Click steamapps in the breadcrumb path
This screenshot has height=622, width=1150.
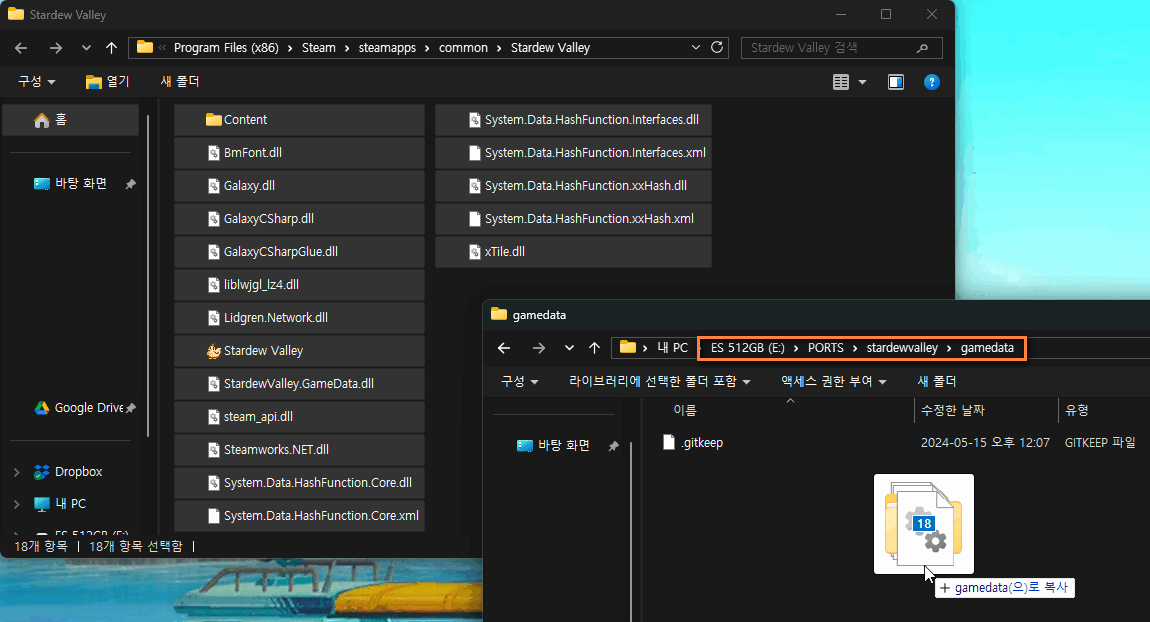click(x=387, y=48)
